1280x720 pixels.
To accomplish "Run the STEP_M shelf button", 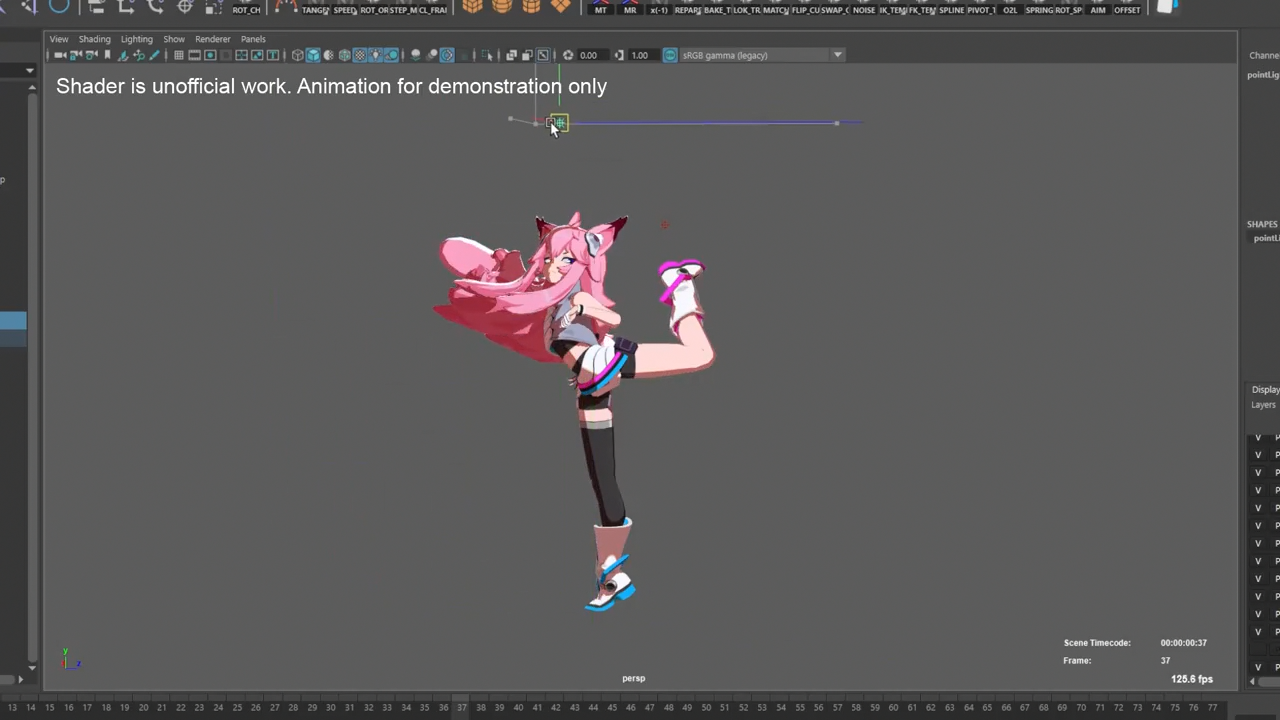I will coord(404,8).
